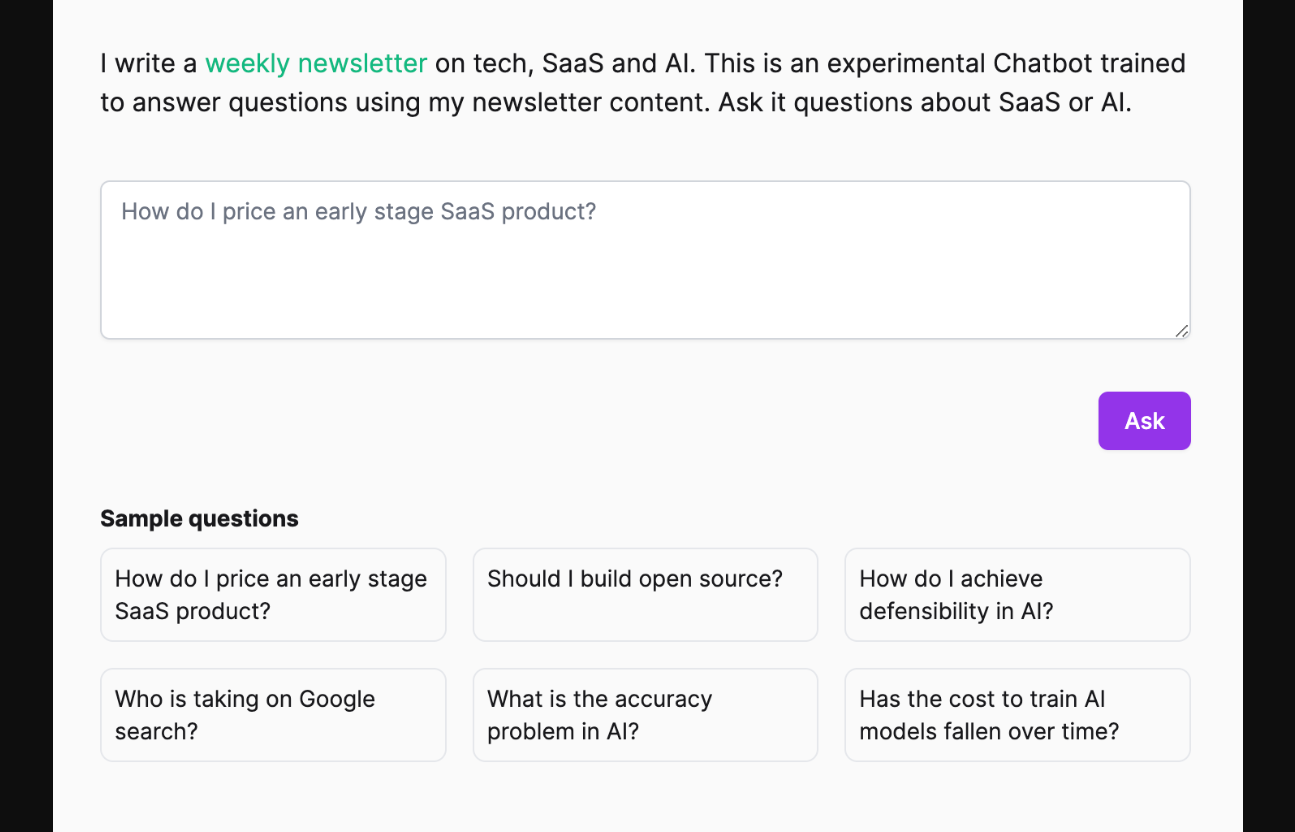Choose the 'Should I build open source?' sample question

pyautogui.click(x=644, y=595)
